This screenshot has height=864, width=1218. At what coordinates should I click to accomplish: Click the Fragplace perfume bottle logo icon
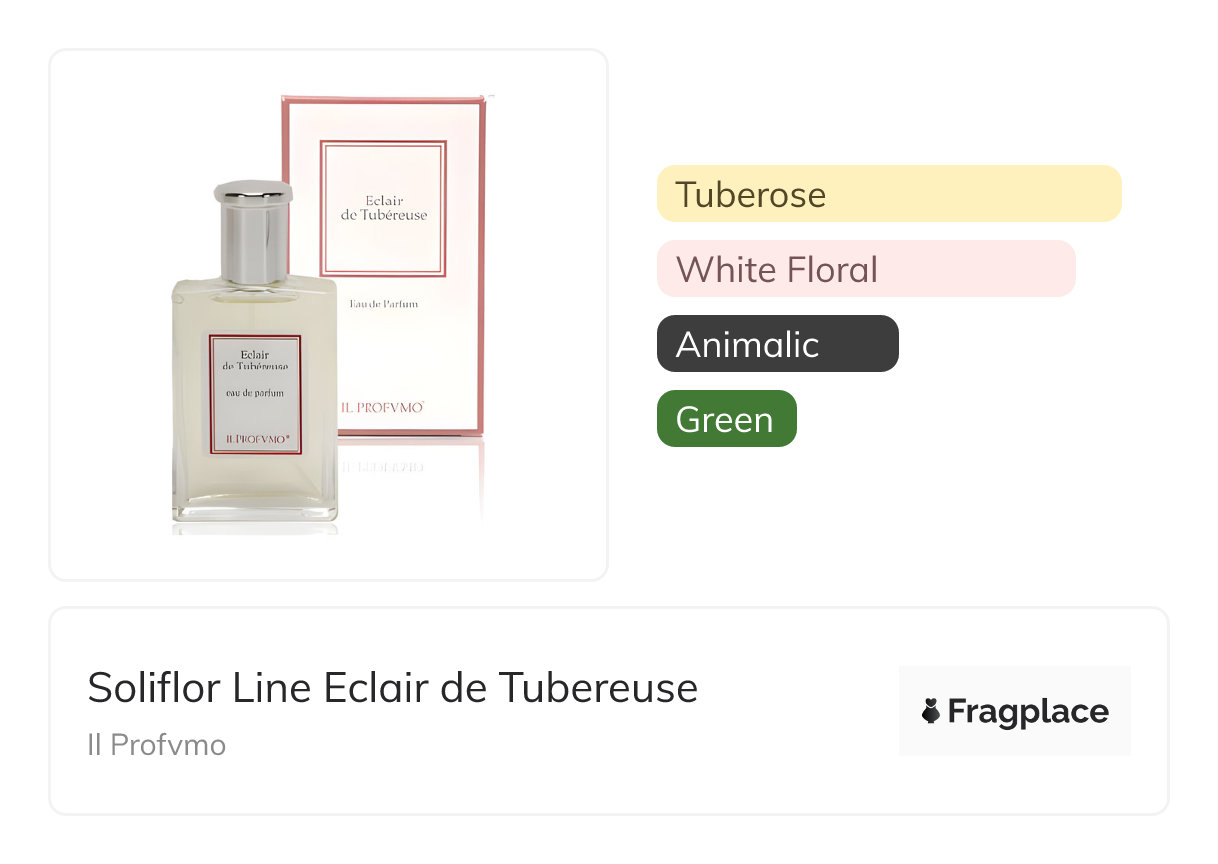tap(931, 711)
